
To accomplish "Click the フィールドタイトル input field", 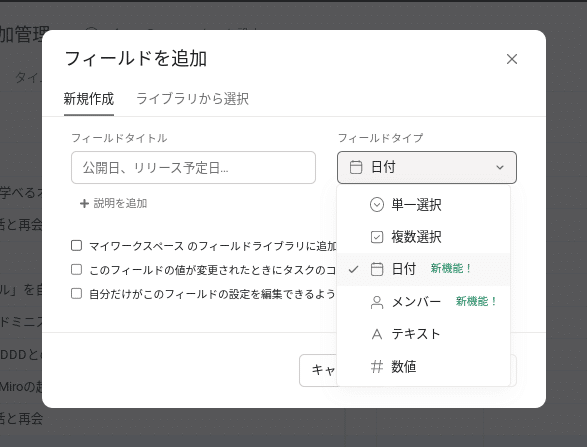I will tap(193, 167).
